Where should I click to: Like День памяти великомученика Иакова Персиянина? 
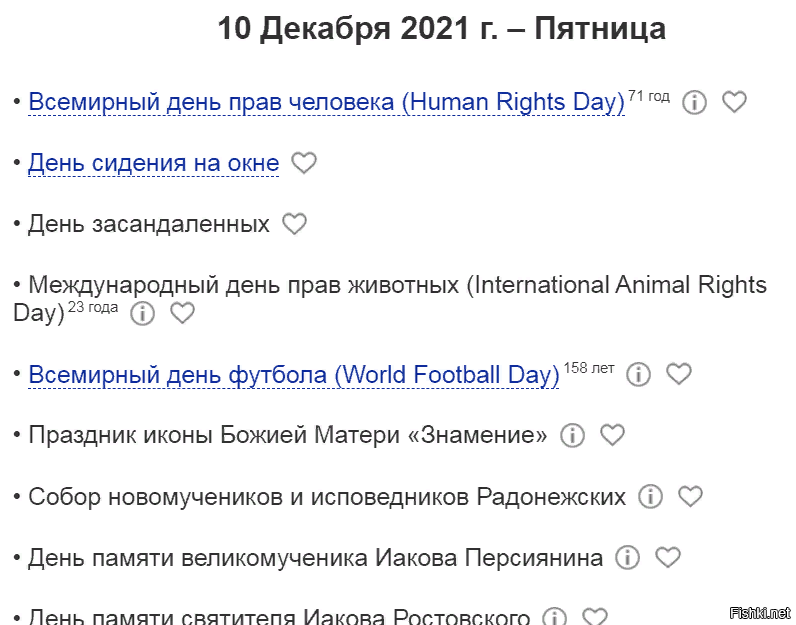667,557
